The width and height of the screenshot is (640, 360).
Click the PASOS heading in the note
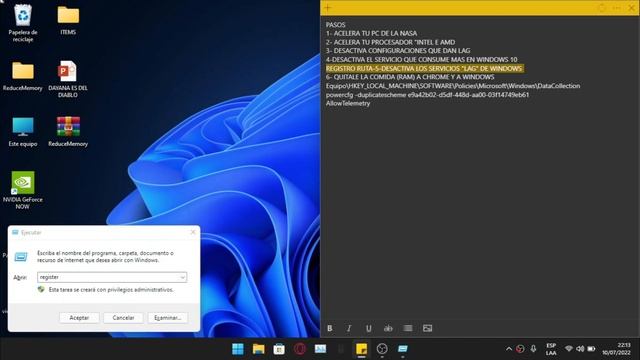[336, 25]
